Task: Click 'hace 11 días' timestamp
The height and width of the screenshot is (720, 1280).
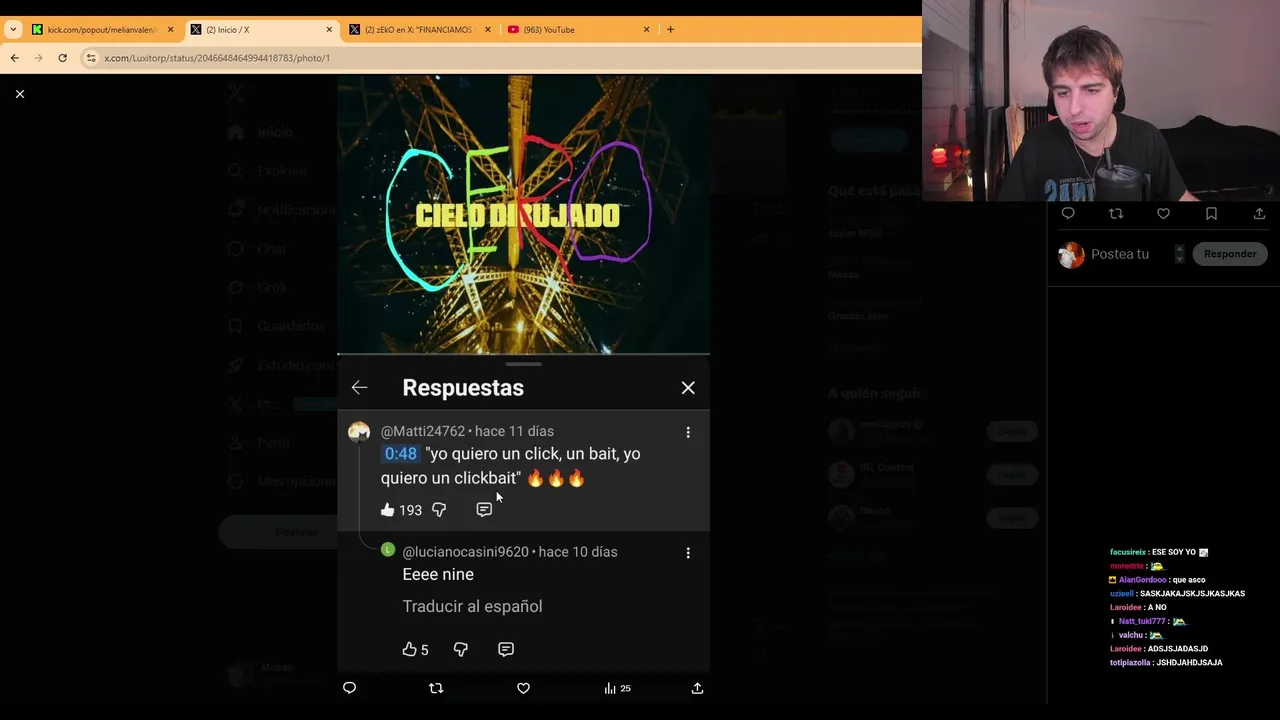Action: point(514,431)
